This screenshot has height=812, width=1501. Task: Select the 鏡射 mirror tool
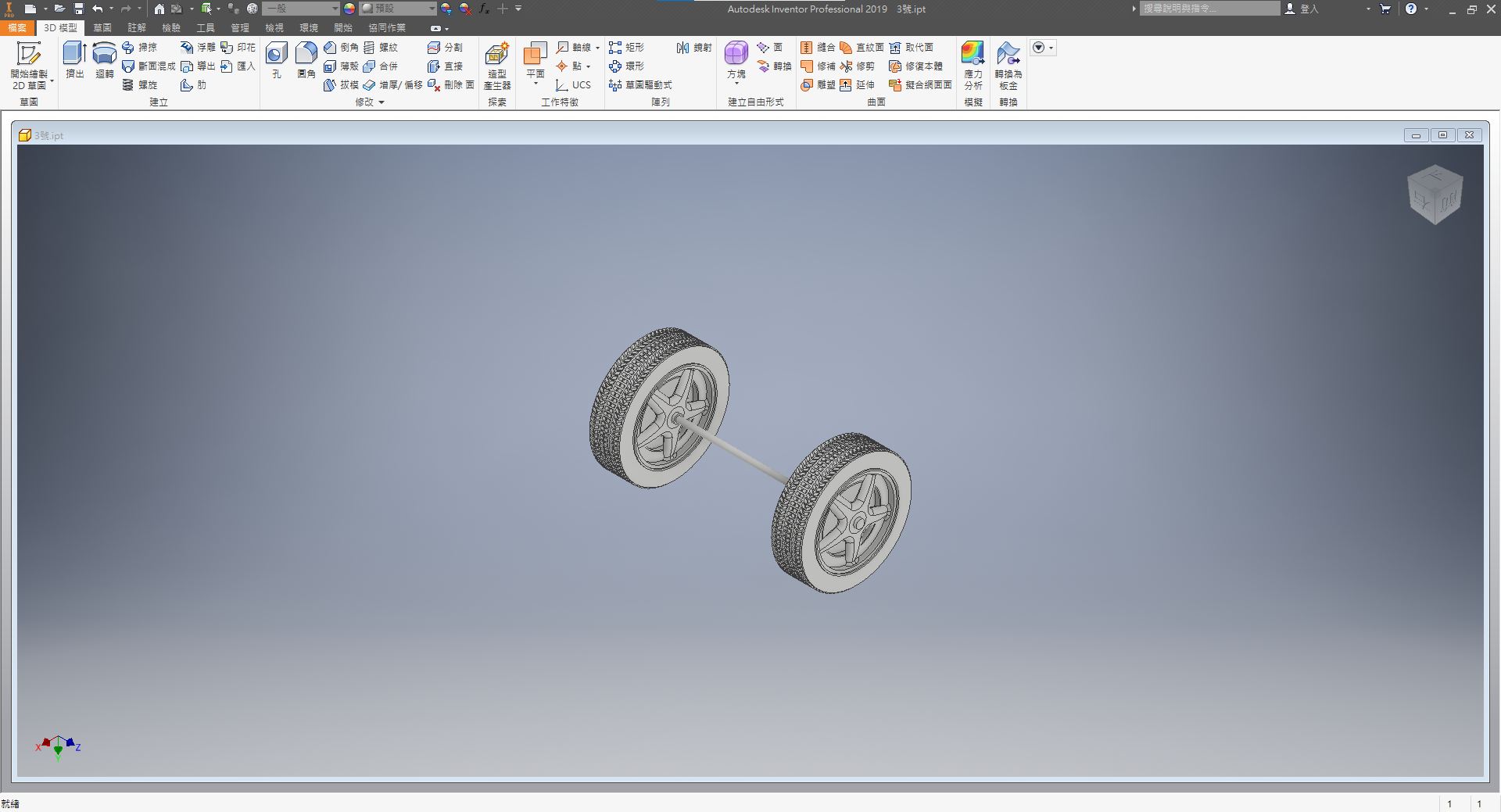694,48
